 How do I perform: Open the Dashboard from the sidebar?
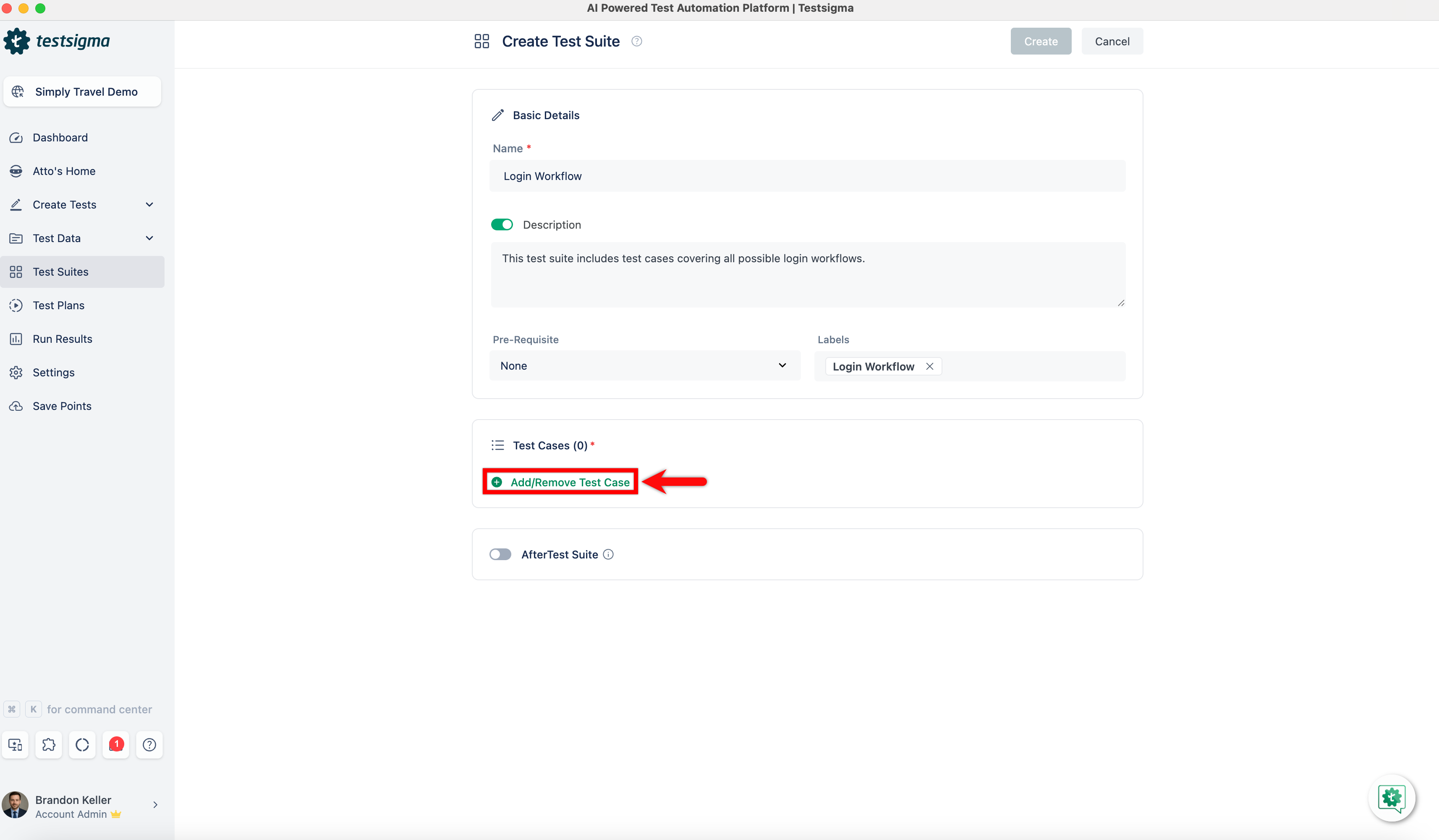click(x=60, y=138)
